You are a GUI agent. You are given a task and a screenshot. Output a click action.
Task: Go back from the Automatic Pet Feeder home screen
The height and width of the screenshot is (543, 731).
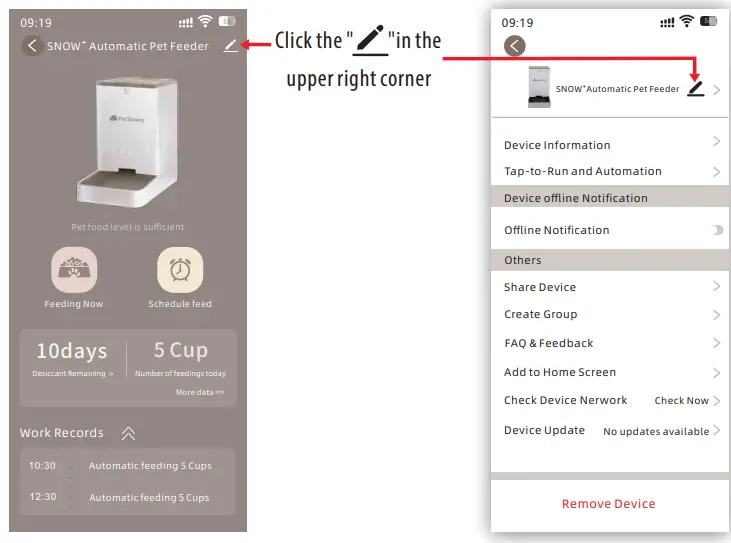tap(32, 46)
